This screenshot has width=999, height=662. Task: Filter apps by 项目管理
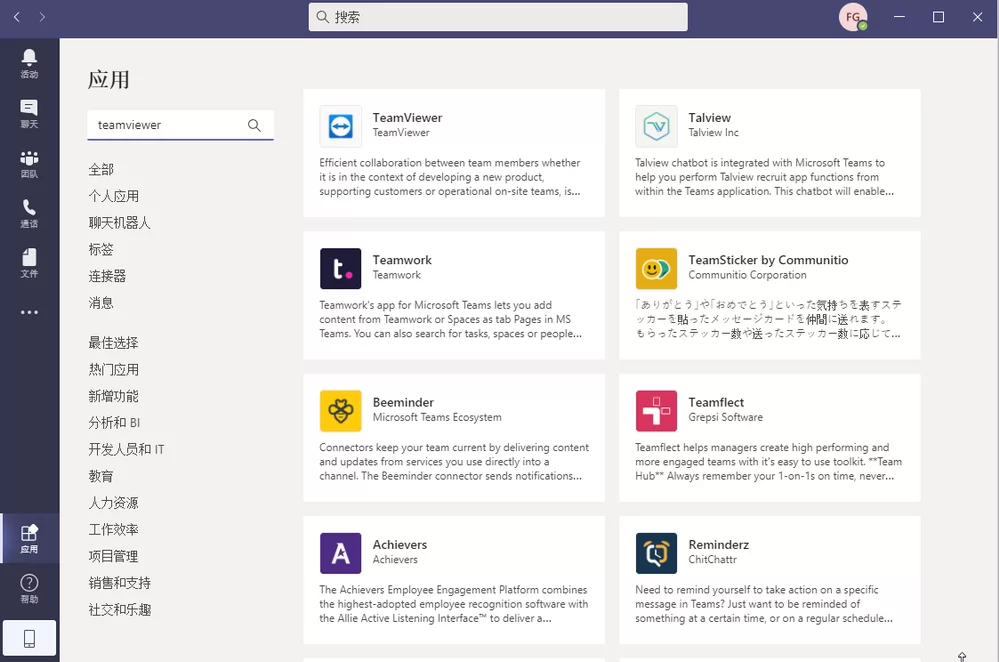pos(113,556)
